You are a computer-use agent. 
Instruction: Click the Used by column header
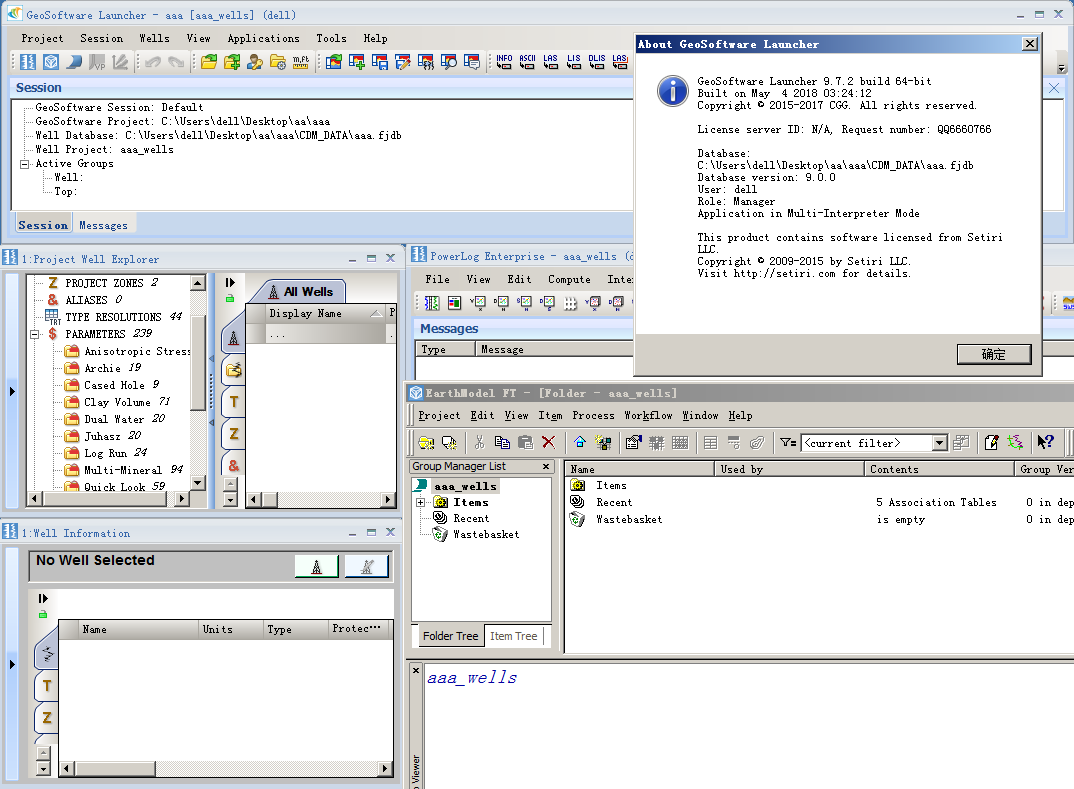pyautogui.click(x=789, y=468)
